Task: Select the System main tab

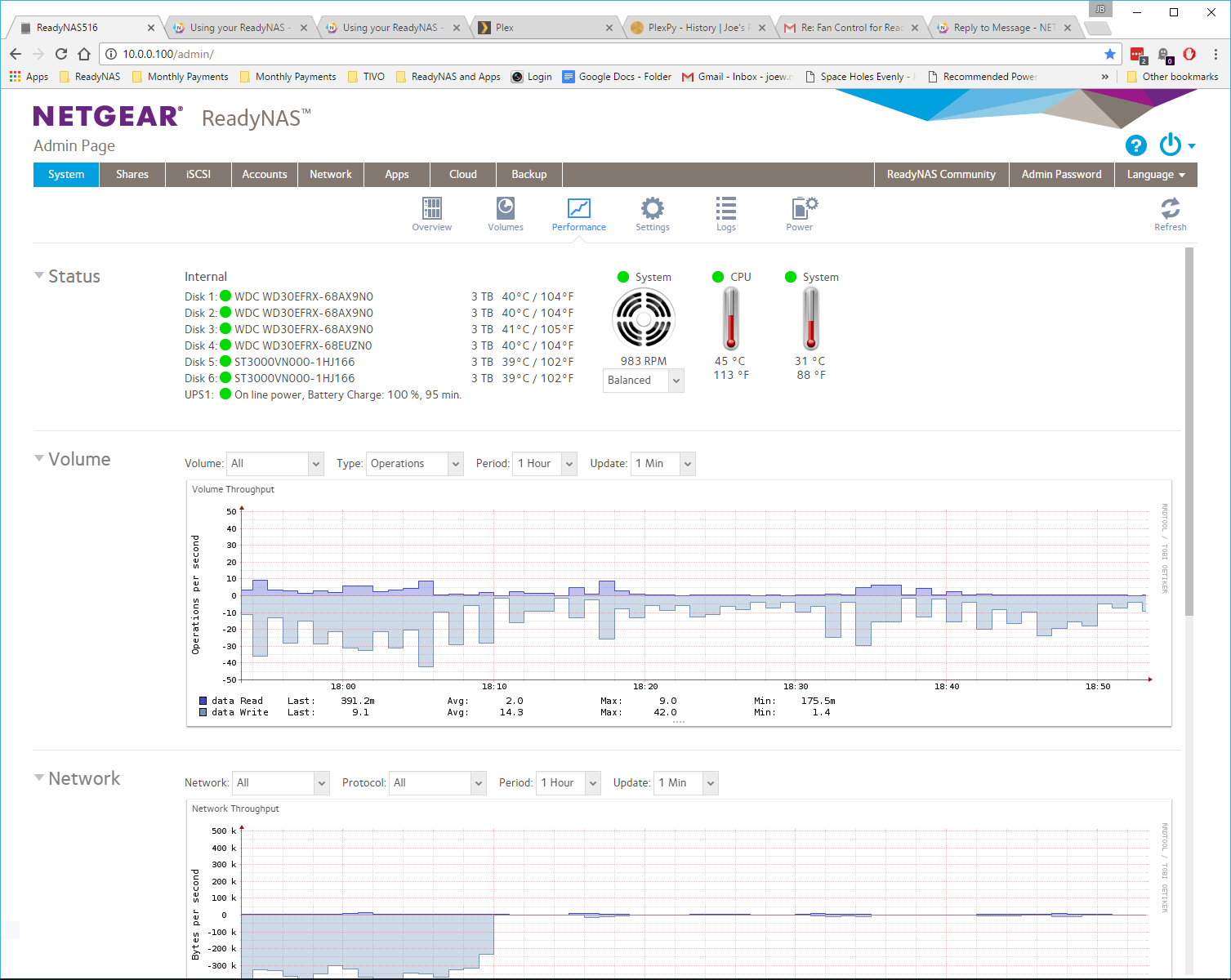Action: tap(66, 175)
